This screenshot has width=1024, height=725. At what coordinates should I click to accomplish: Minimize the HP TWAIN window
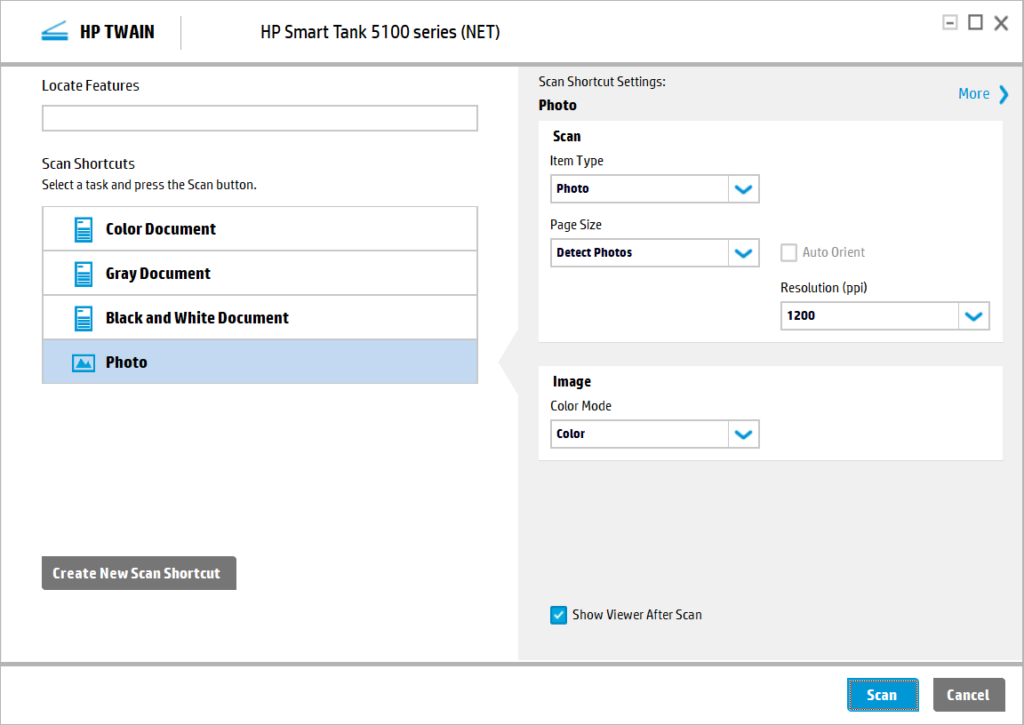950,23
